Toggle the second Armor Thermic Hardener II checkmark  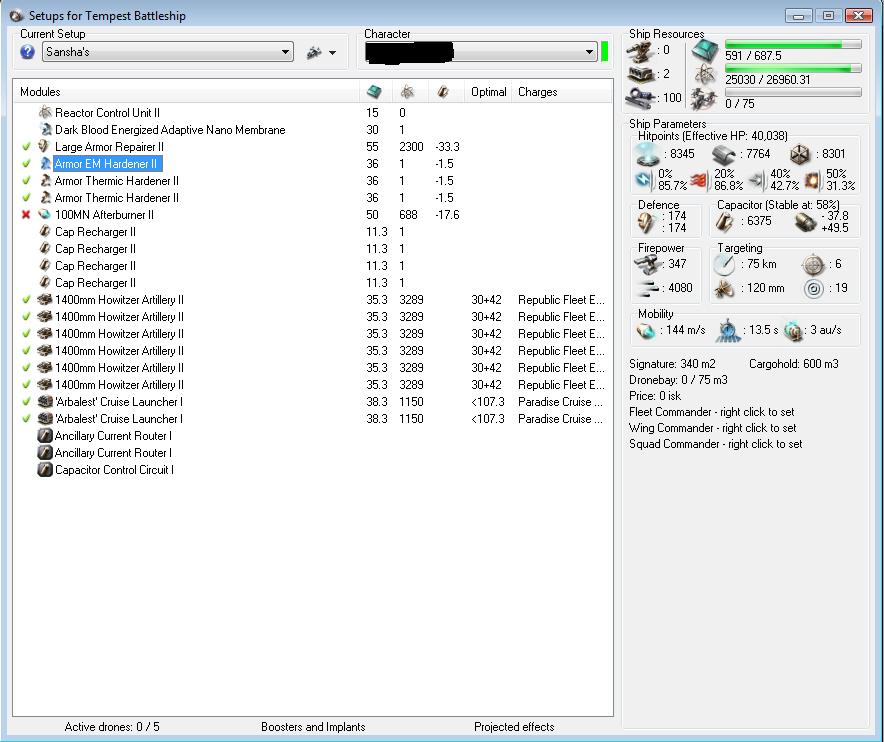tap(26, 198)
